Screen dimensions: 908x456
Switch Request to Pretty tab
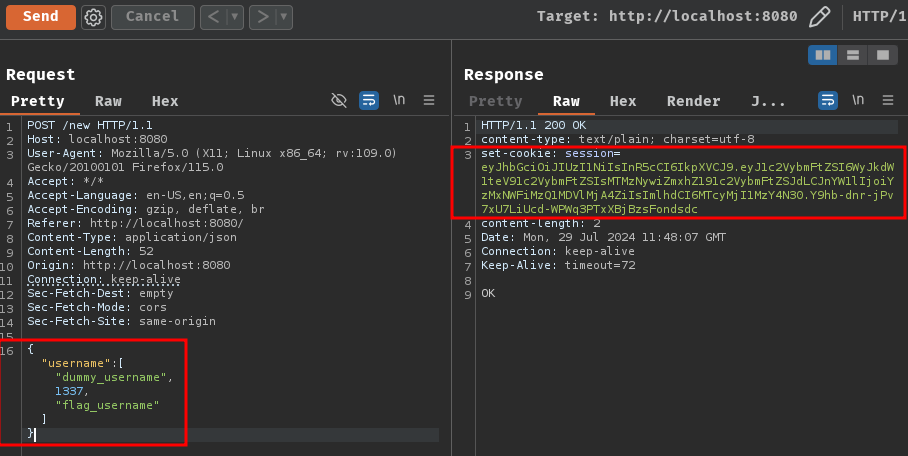(x=38, y=101)
